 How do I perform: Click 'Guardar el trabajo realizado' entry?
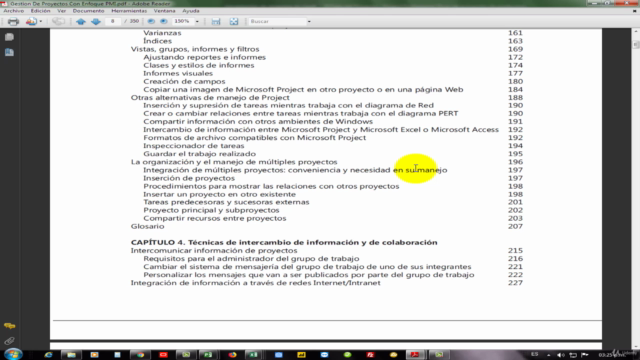click(x=199, y=154)
